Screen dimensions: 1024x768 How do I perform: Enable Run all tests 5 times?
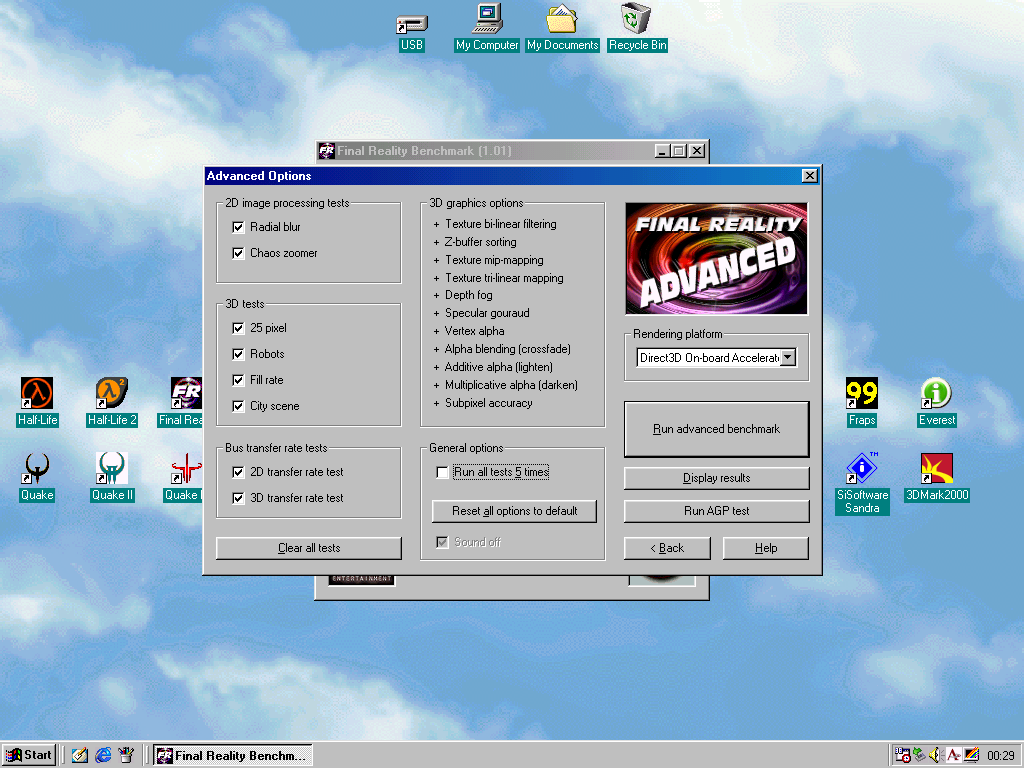(442, 472)
